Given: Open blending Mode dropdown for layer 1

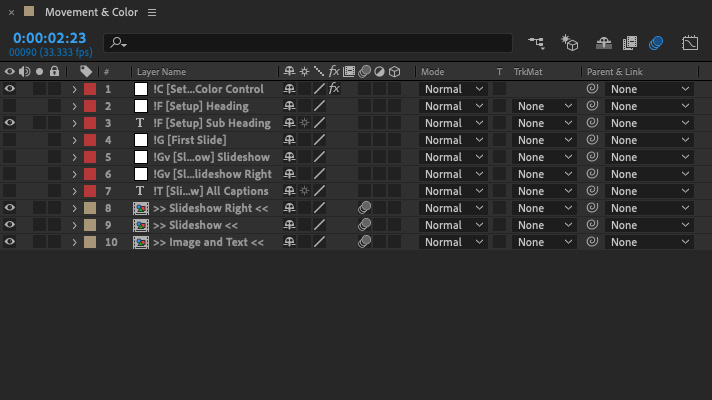Looking at the screenshot, I should pos(453,89).
